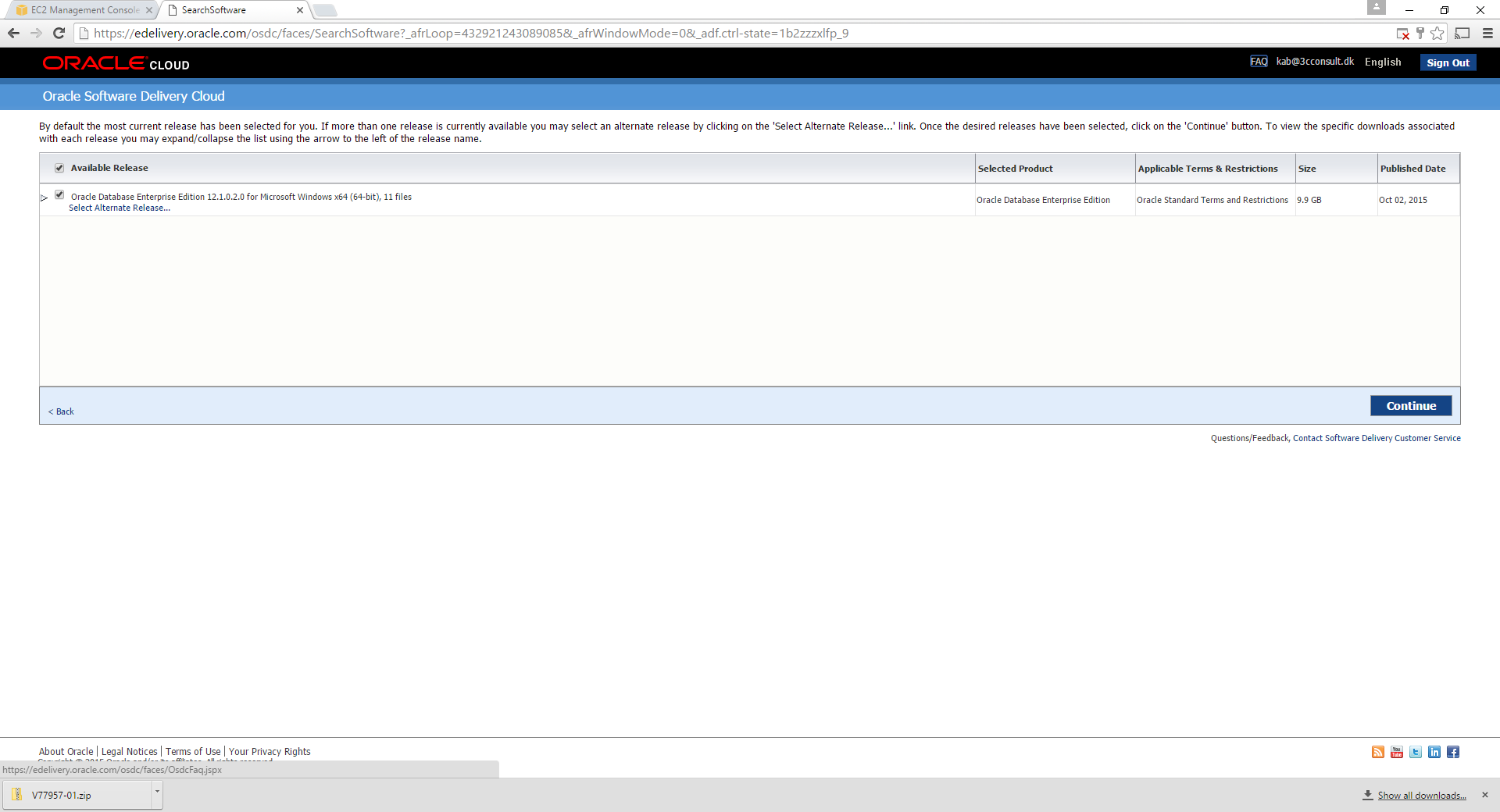
Task: Open the About Oracle footer link
Action: coord(66,752)
